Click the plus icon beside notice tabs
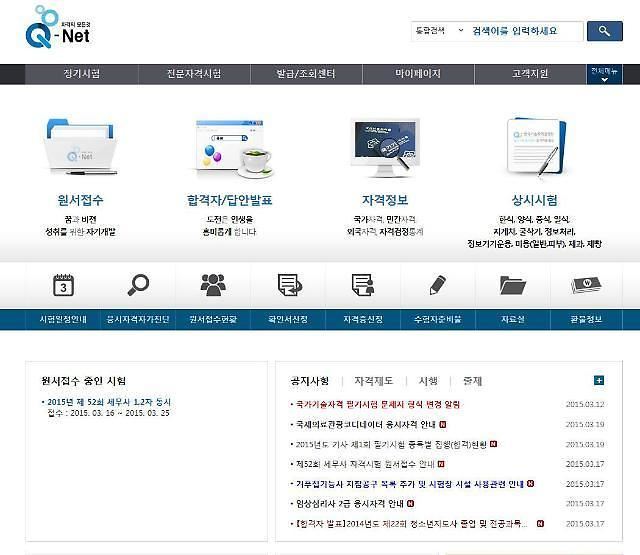 click(x=599, y=380)
